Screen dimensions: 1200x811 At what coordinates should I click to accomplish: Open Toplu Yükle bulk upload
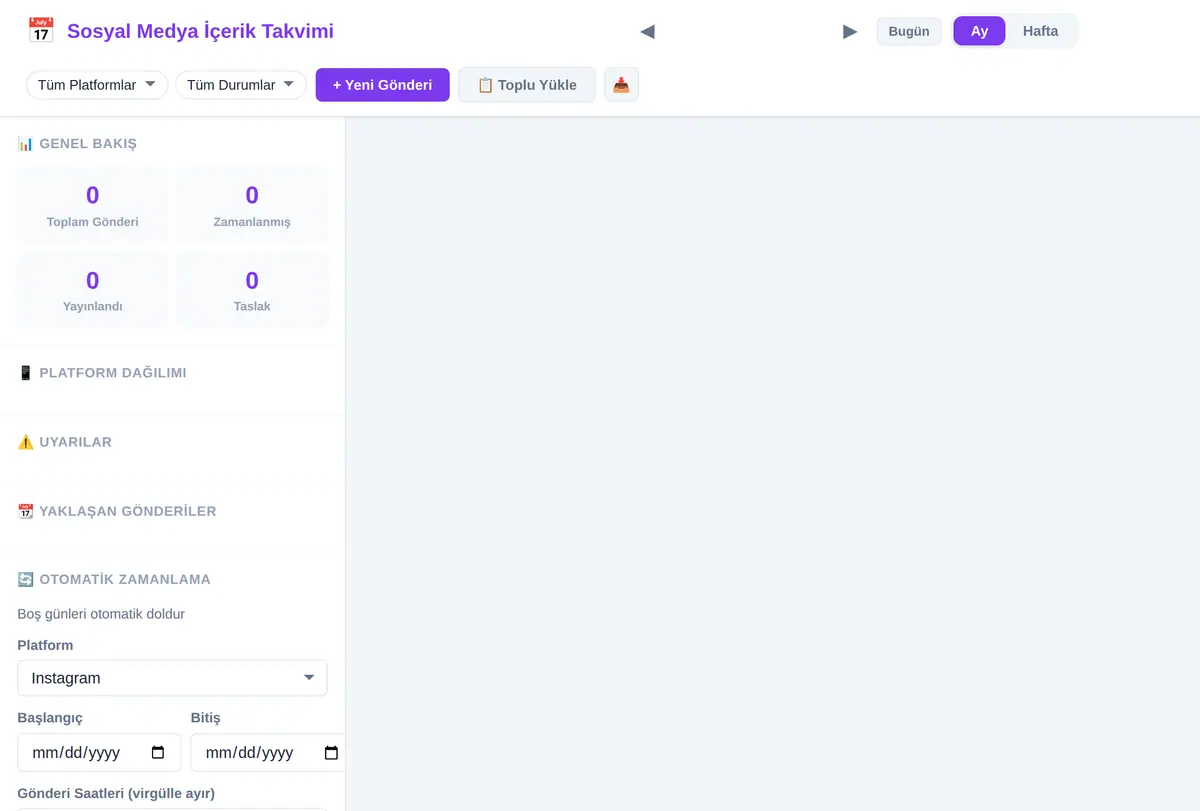pyautogui.click(x=527, y=85)
